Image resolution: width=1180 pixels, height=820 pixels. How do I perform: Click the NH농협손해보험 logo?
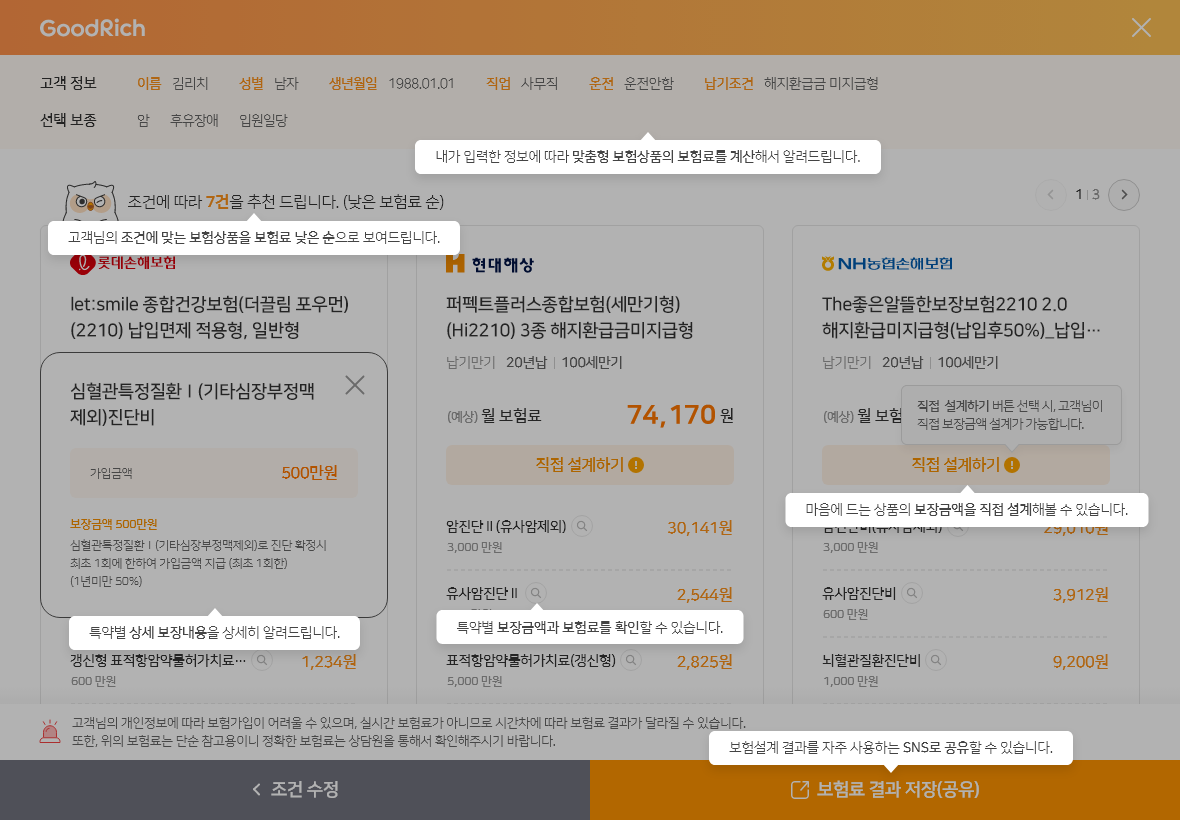887,263
